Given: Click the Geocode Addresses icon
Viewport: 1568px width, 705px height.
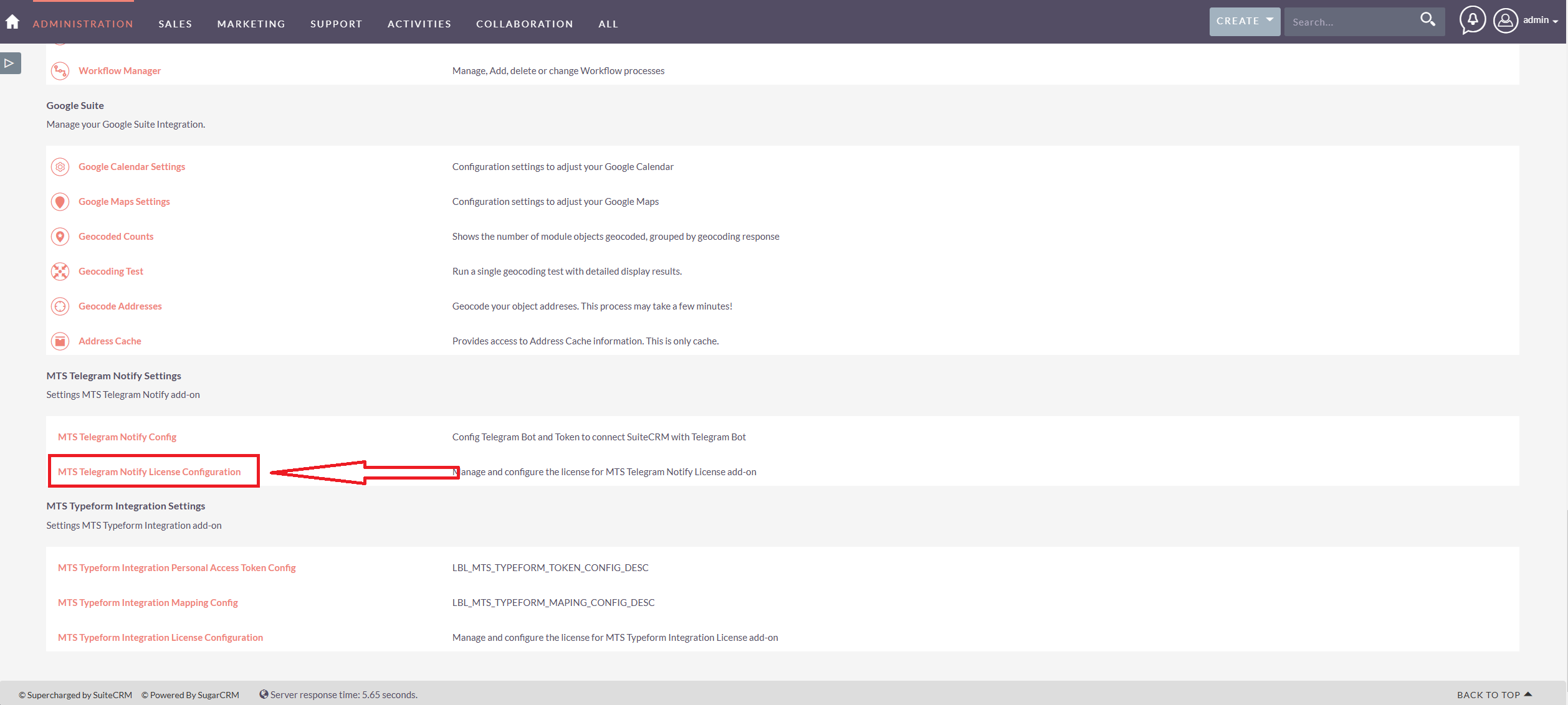Looking at the screenshot, I should pos(60,306).
